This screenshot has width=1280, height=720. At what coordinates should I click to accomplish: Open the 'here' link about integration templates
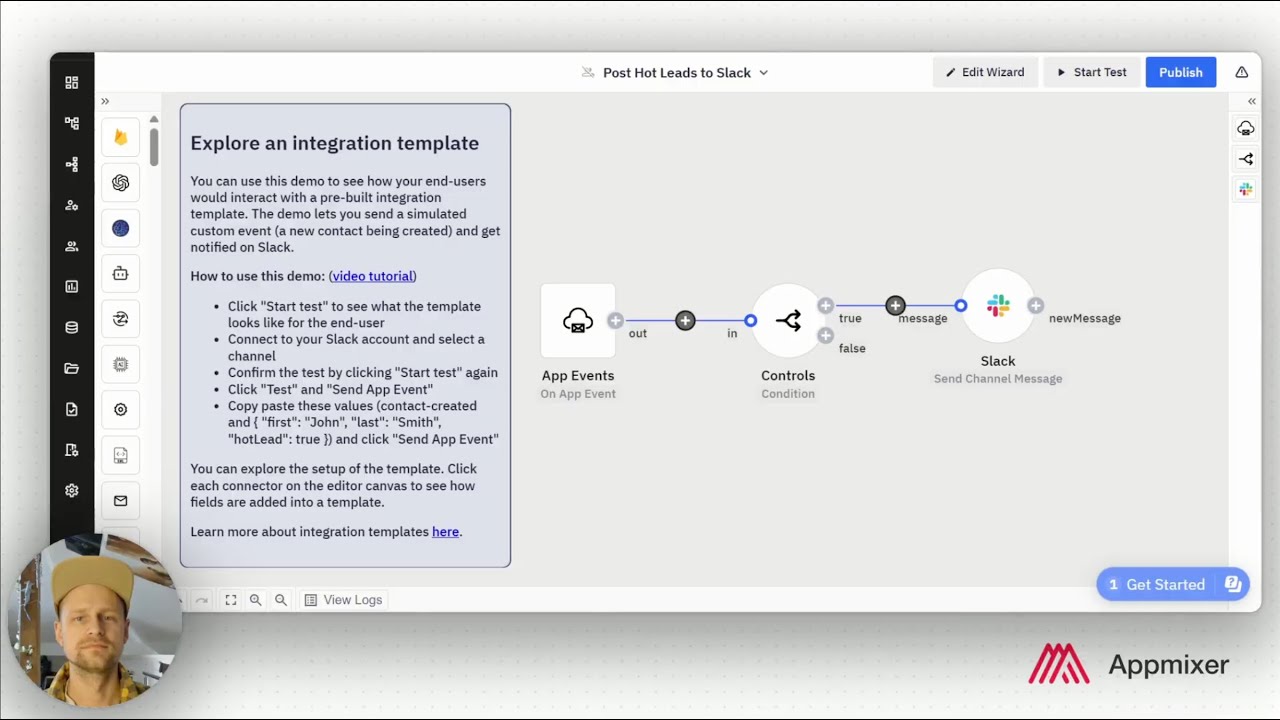(x=445, y=532)
